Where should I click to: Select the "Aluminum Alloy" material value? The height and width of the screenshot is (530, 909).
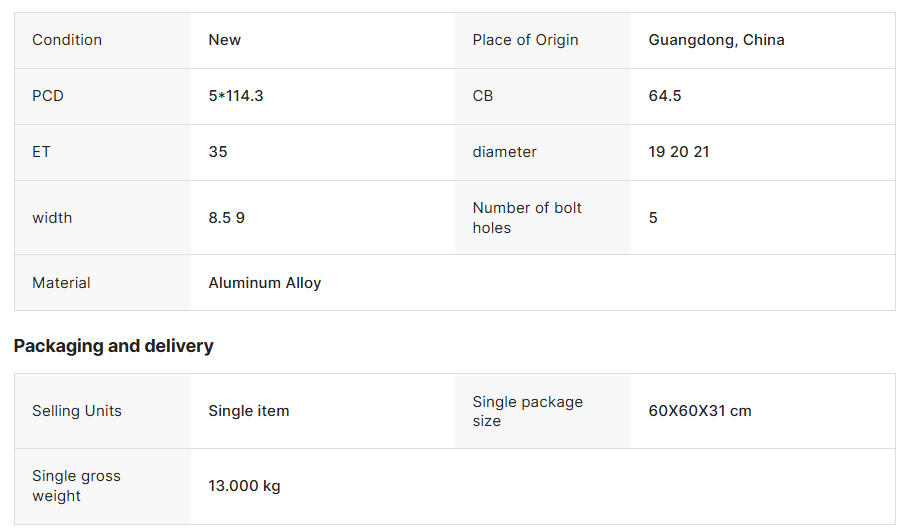(265, 283)
